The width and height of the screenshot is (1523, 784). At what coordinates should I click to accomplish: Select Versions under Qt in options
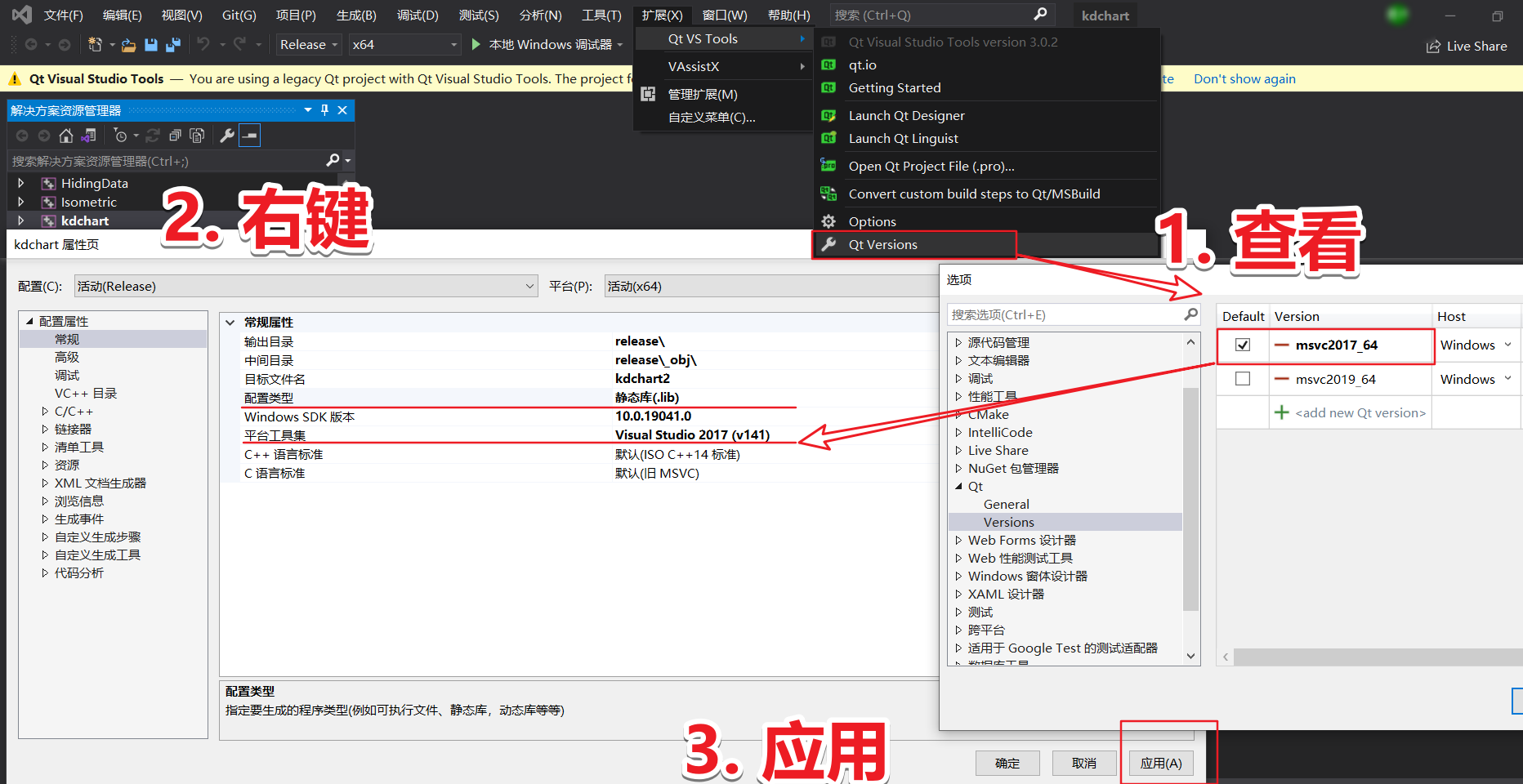pyautogui.click(x=1008, y=522)
